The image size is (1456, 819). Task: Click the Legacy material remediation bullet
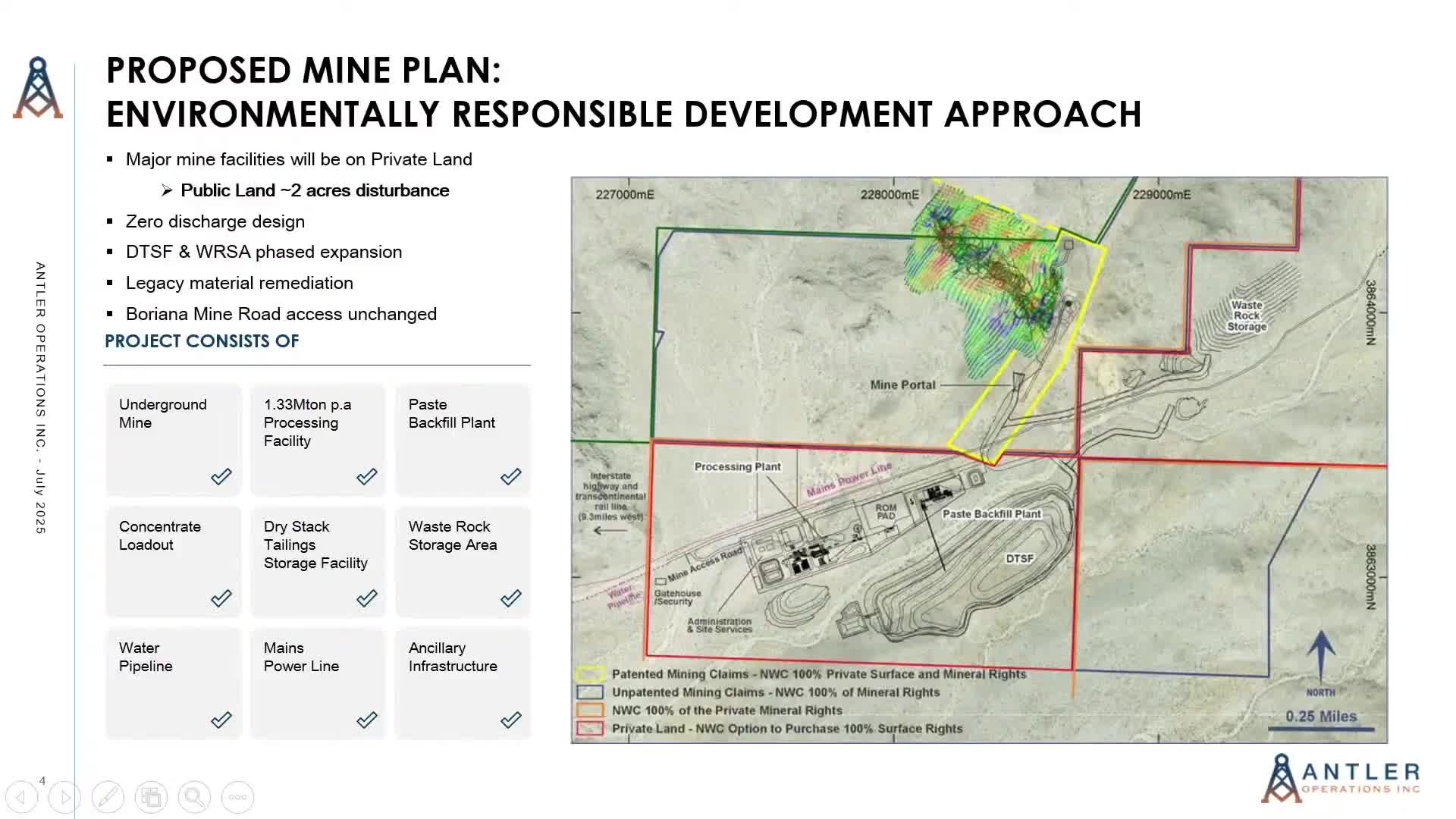[240, 283]
